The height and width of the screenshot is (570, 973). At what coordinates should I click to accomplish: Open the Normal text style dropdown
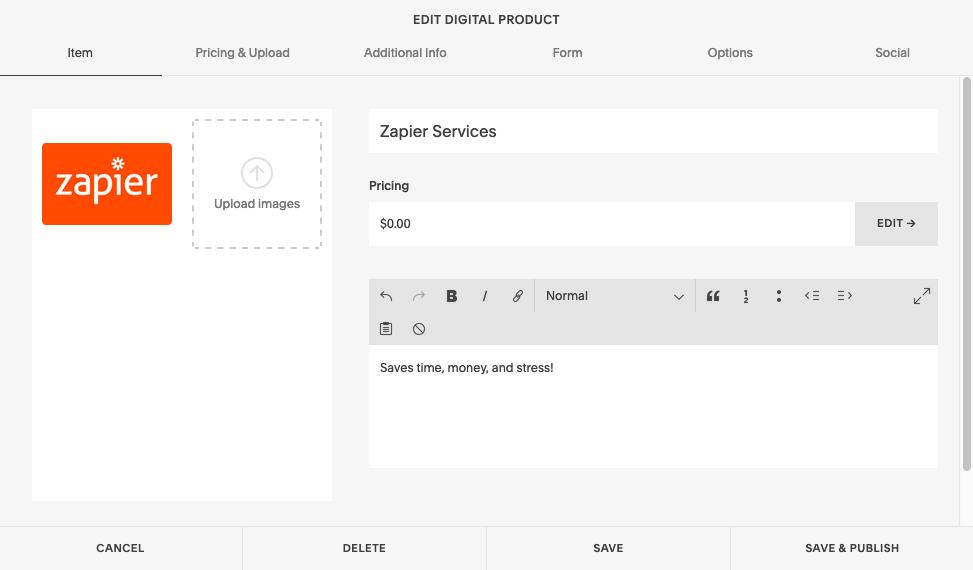(x=614, y=296)
